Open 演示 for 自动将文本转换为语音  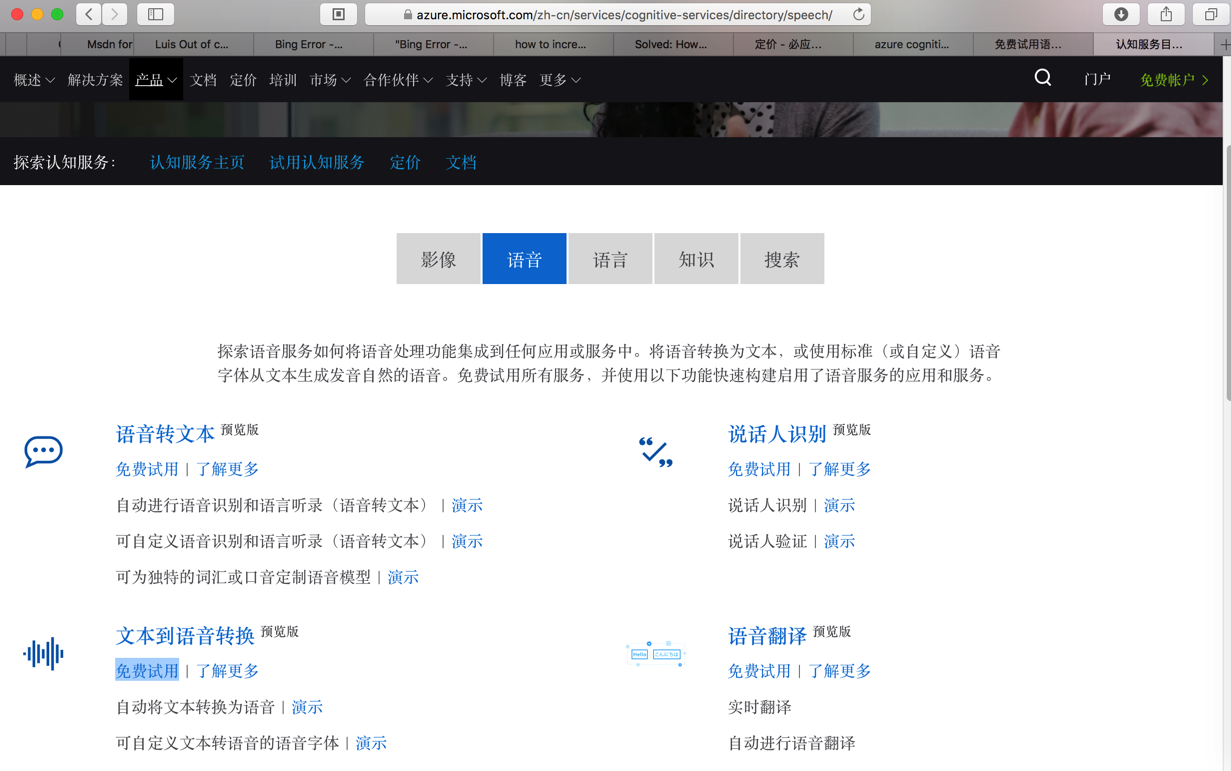(x=307, y=707)
